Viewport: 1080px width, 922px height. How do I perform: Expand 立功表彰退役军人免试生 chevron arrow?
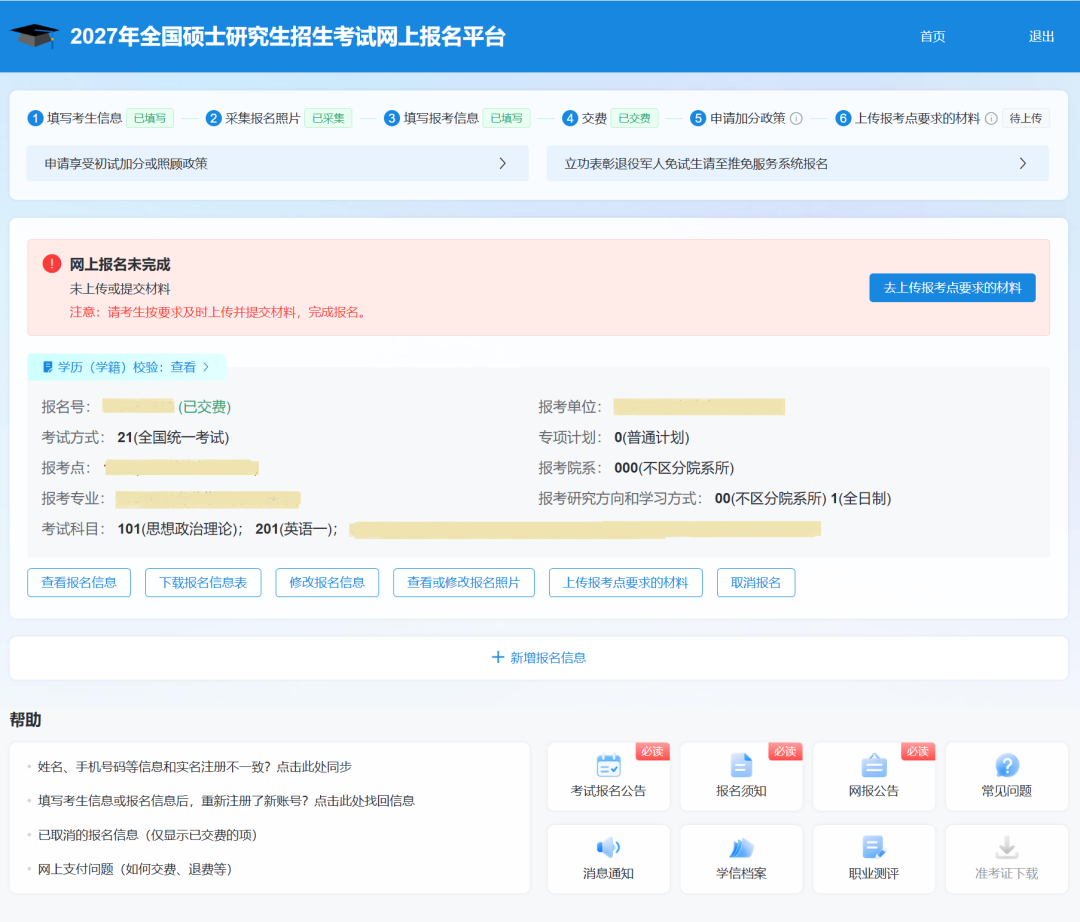[1023, 164]
